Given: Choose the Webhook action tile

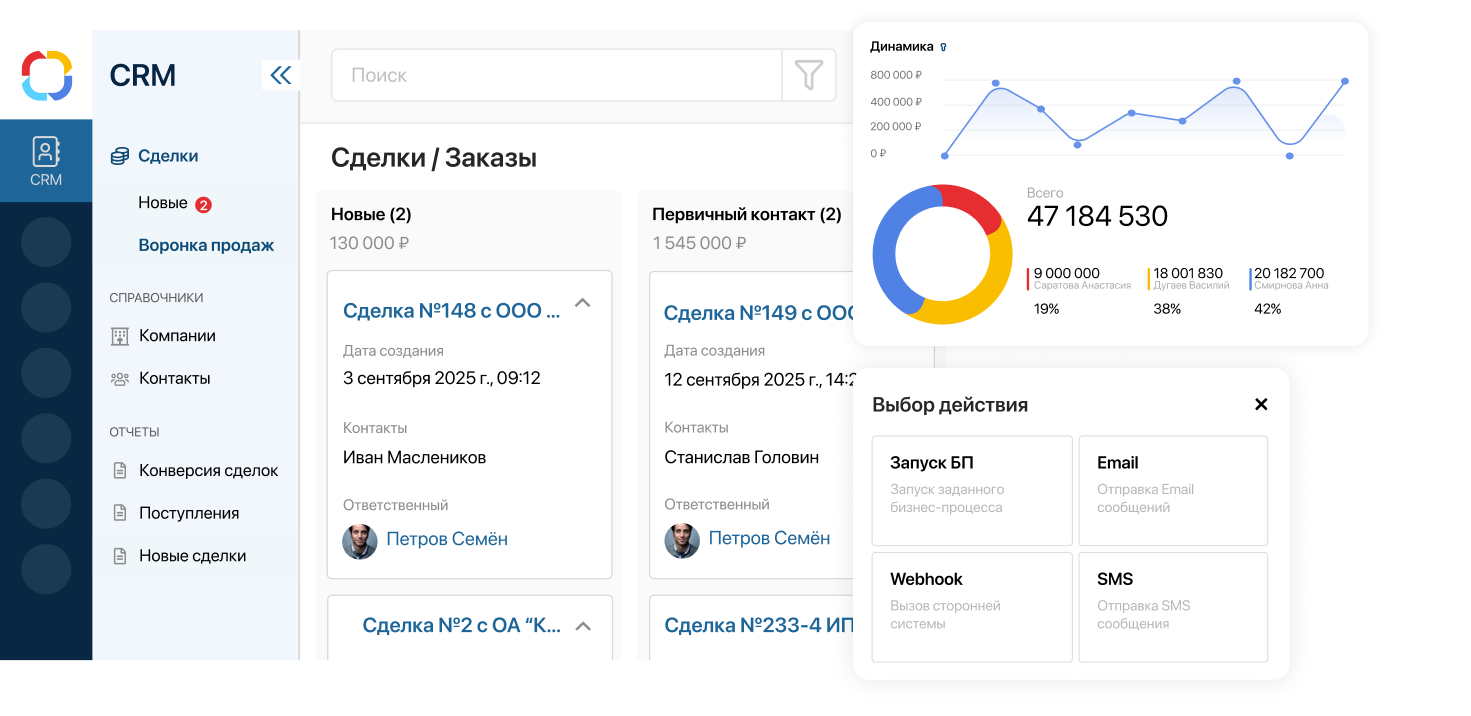Looking at the screenshot, I should click(972, 607).
